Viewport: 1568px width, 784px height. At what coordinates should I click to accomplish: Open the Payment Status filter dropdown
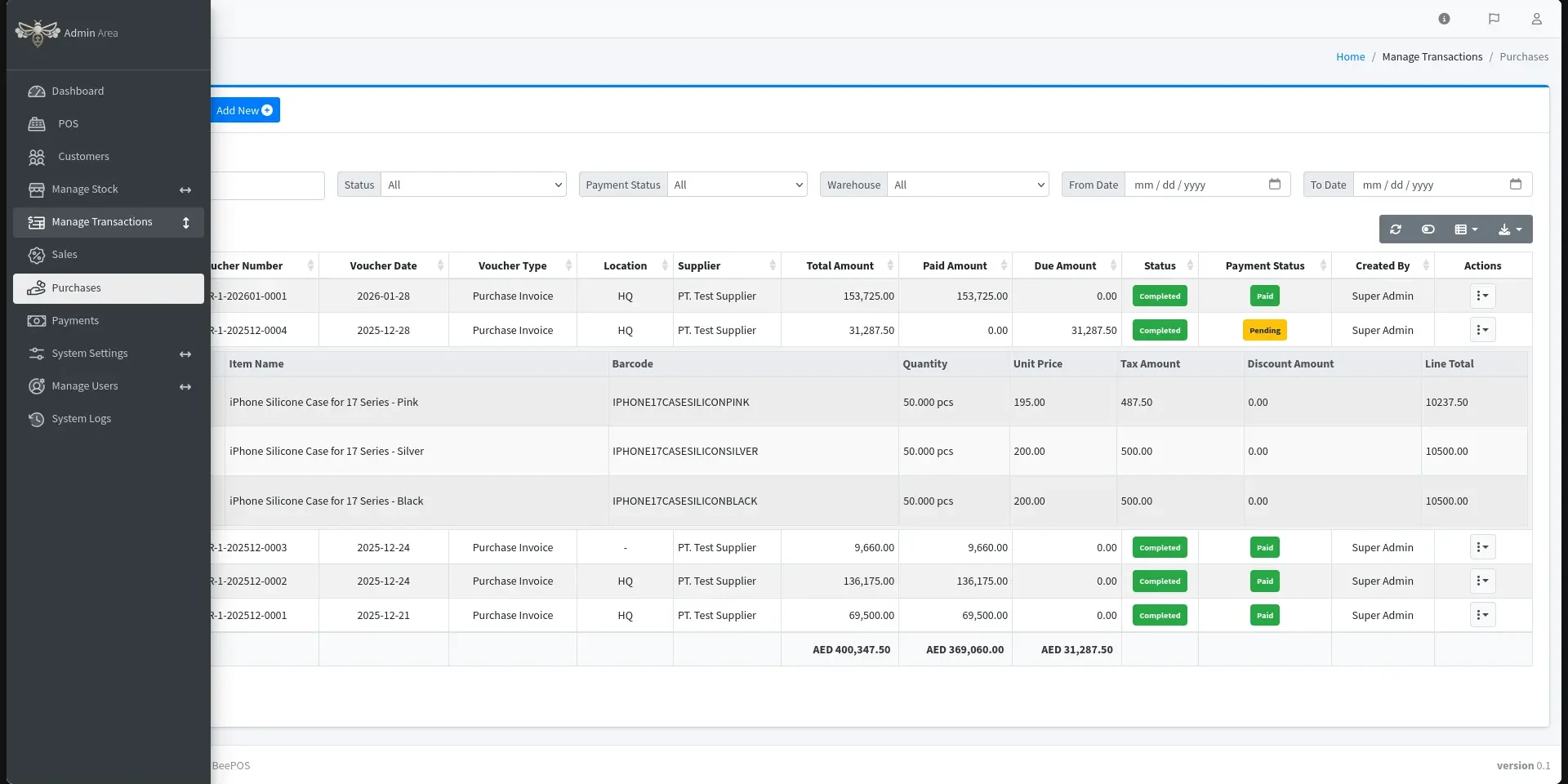[x=737, y=185]
